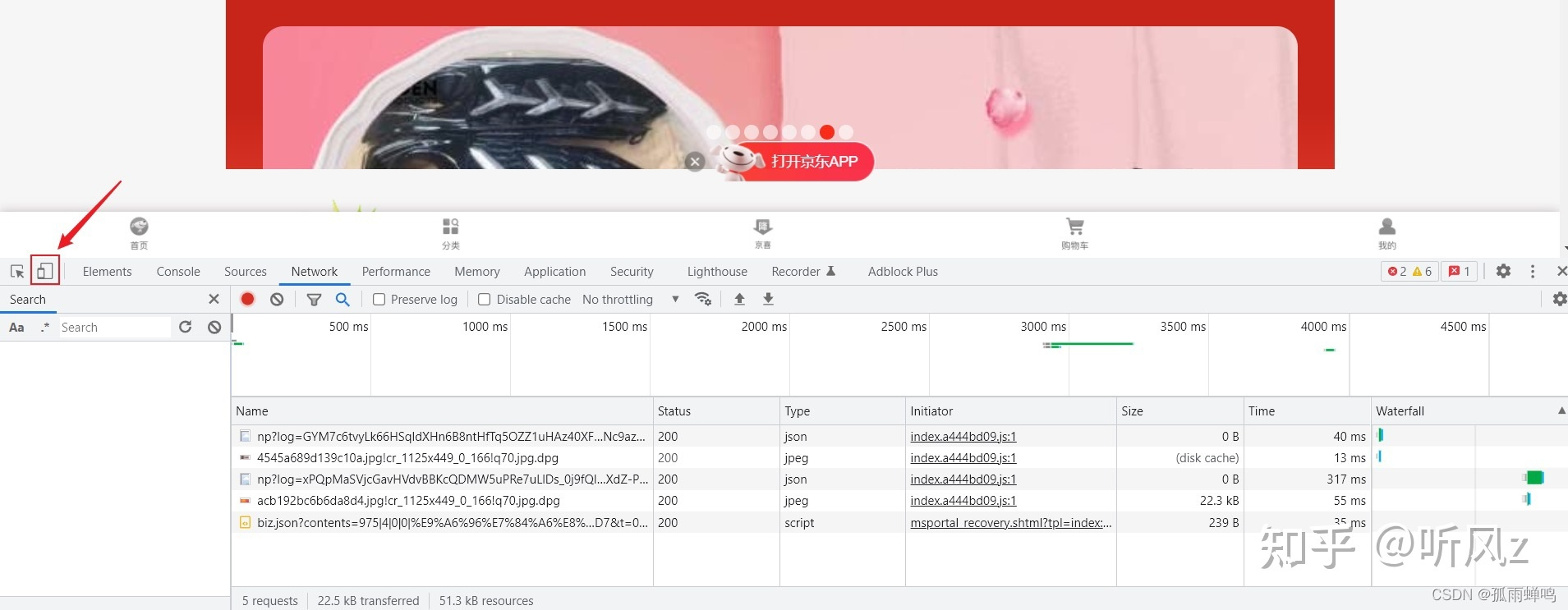Dismiss the open-app banner with X
The image size is (1568, 610).
tap(695, 162)
